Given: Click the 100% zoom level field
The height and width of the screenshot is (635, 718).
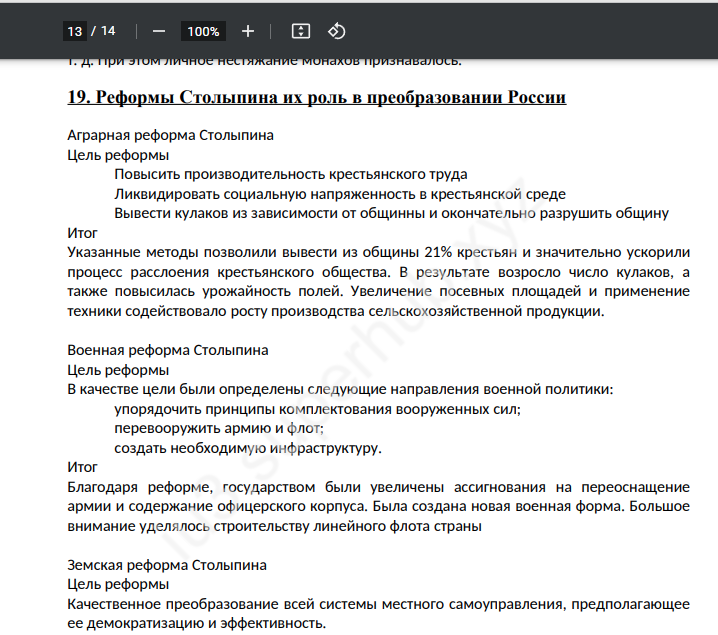Looking at the screenshot, I should point(203,31).
